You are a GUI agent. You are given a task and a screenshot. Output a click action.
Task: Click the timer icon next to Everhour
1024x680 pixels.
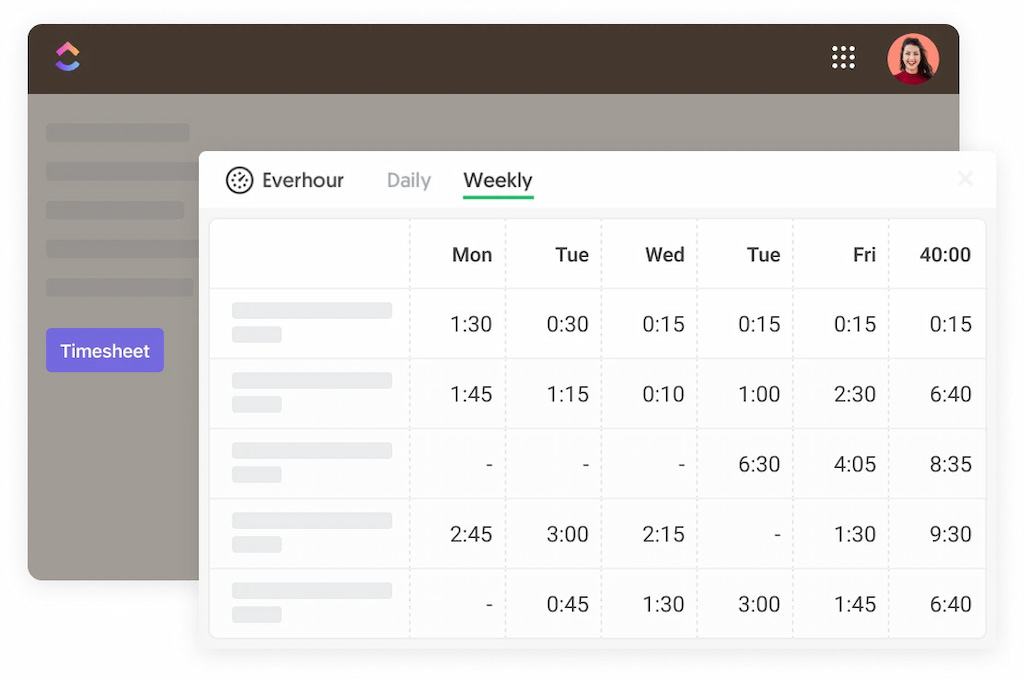pyautogui.click(x=239, y=180)
